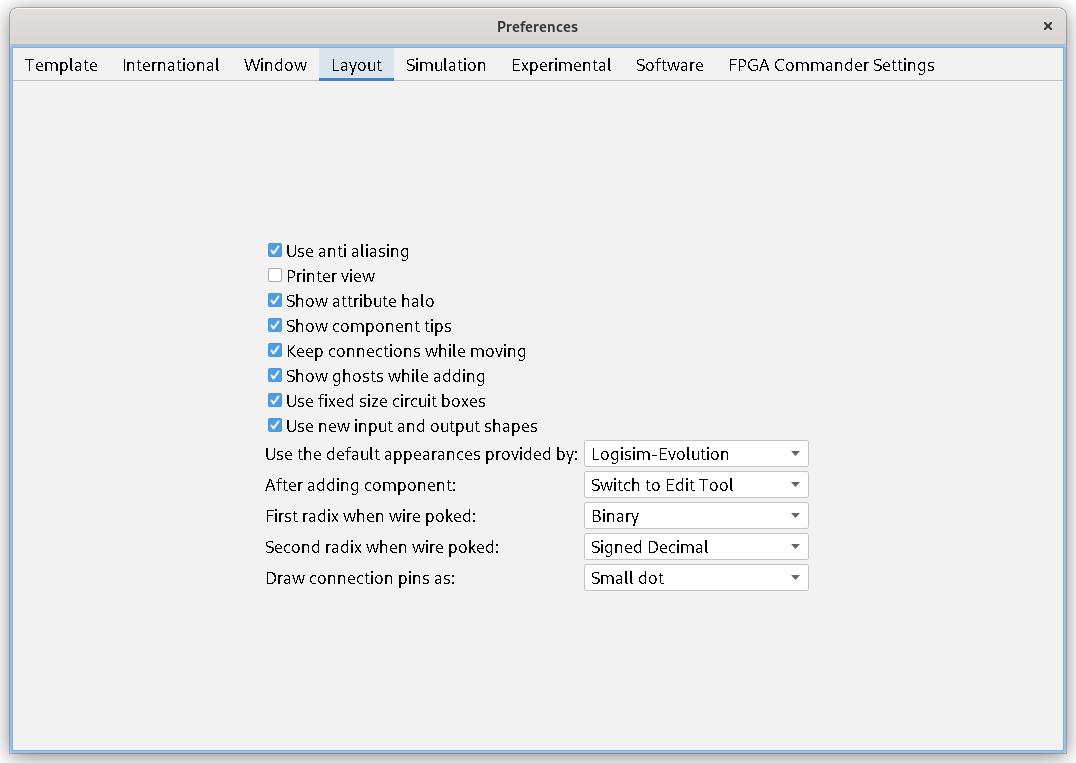Switch to the Simulation tab
1076x763 pixels.
(446, 64)
